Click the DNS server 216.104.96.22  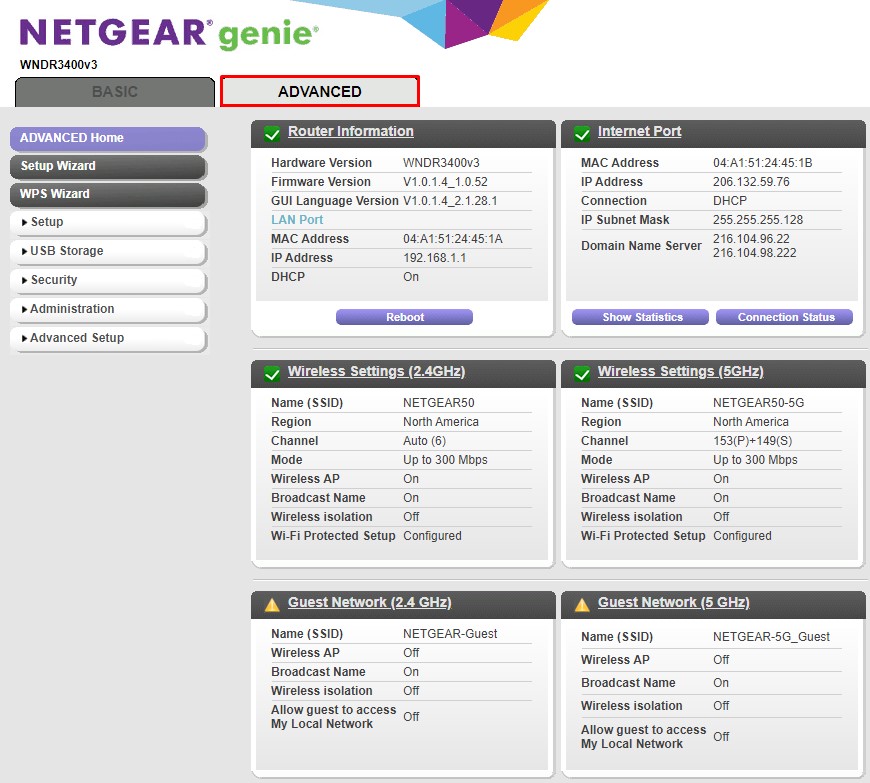coord(751,239)
